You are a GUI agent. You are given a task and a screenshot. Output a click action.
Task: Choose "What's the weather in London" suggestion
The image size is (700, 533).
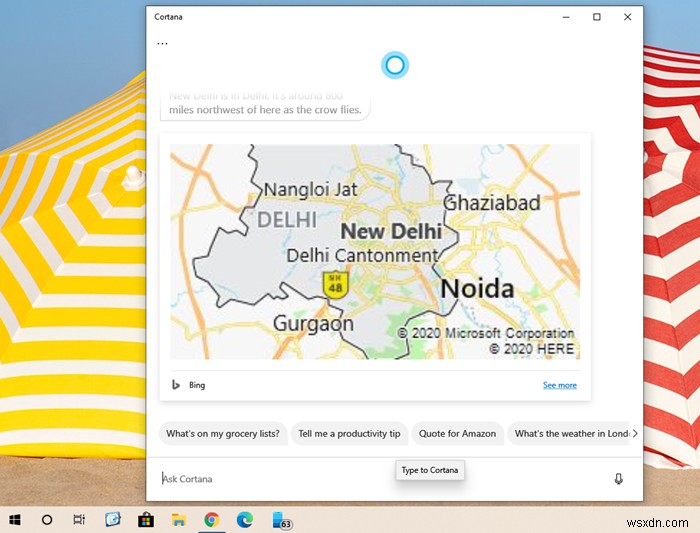pyautogui.click(x=570, y=433)
